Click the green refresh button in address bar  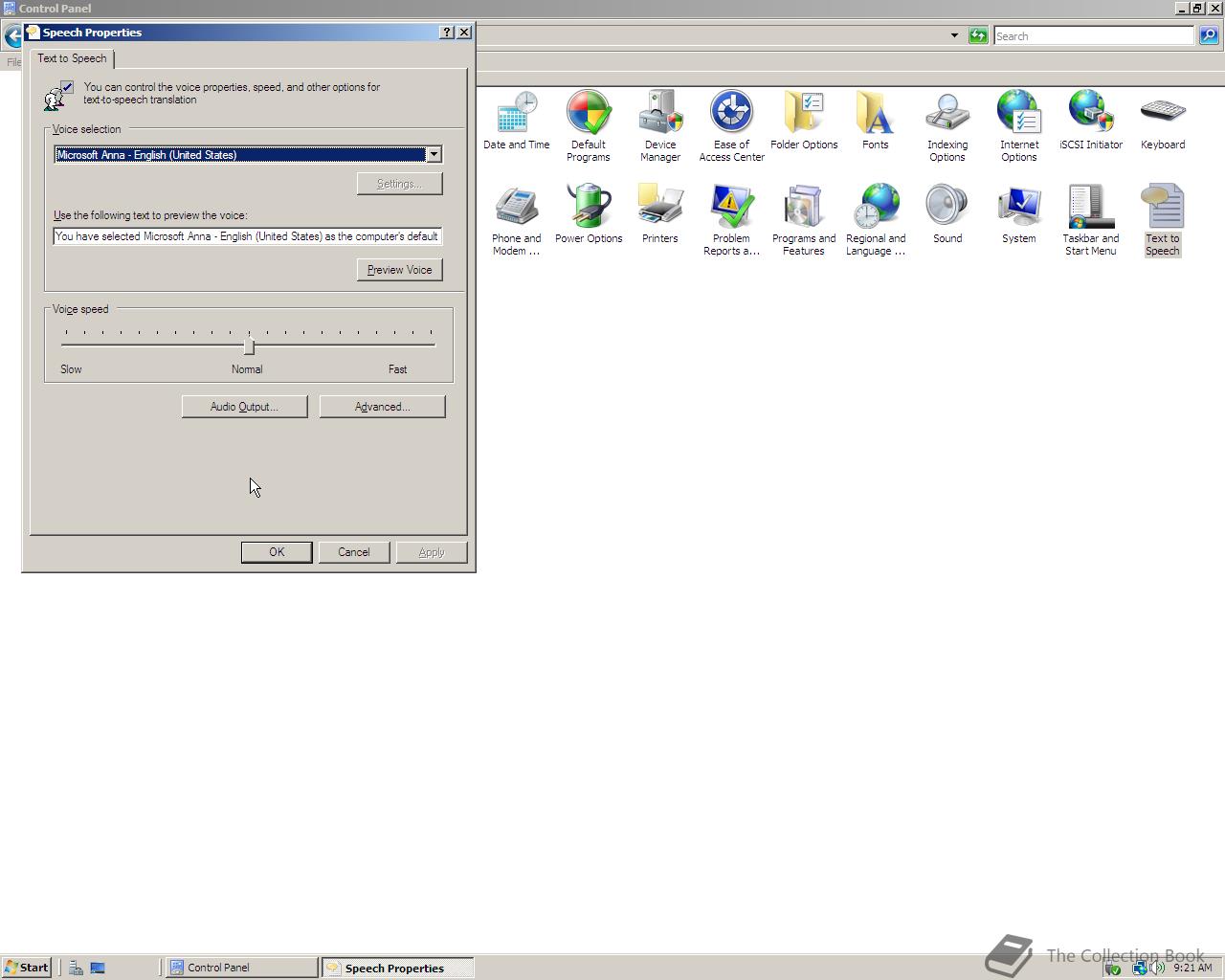(977, 35)
